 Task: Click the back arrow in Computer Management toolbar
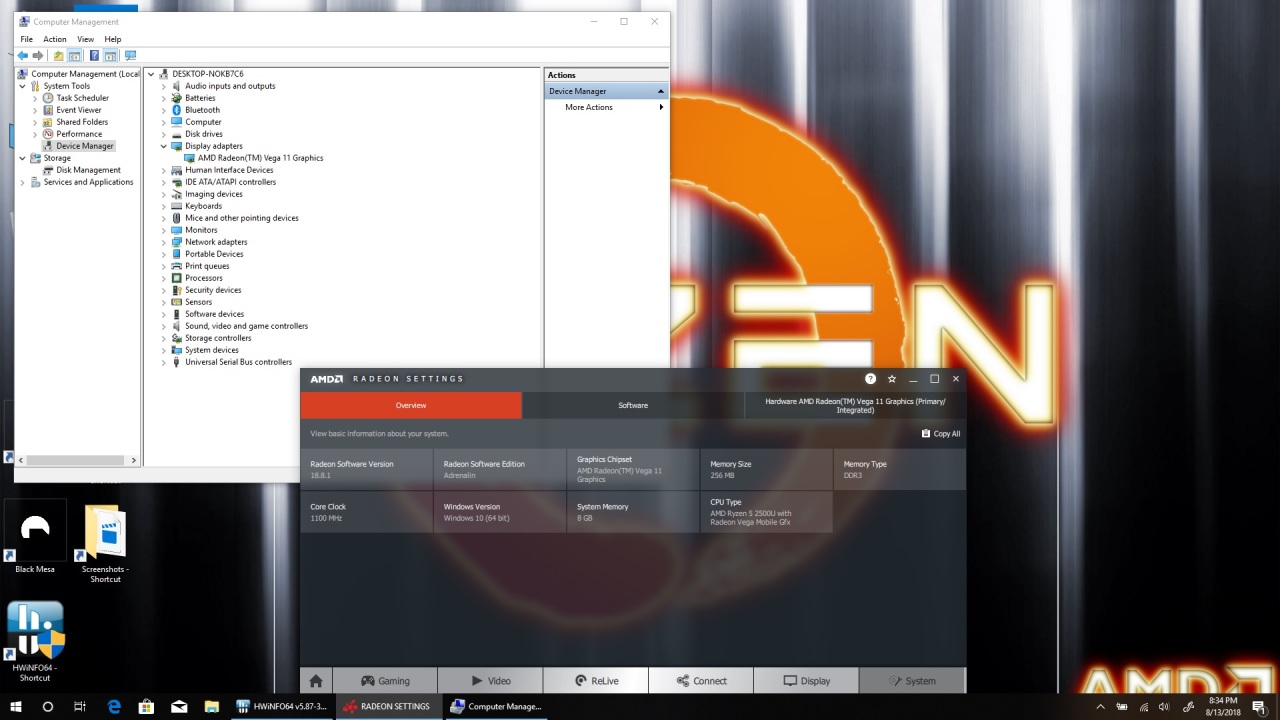click(x=23, y=56)
